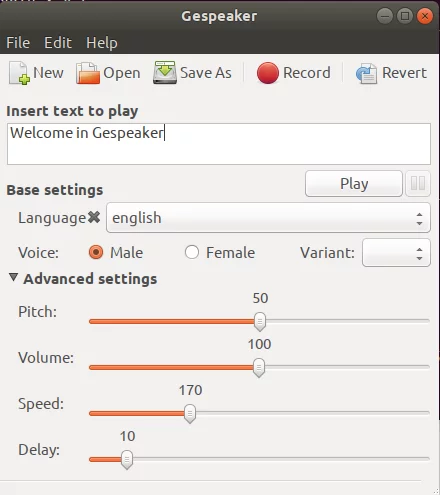This screenshot has width=440, height=495.
Task: Select the Female voice radio button
Action: pyautogui.click(x=192, y=252)
